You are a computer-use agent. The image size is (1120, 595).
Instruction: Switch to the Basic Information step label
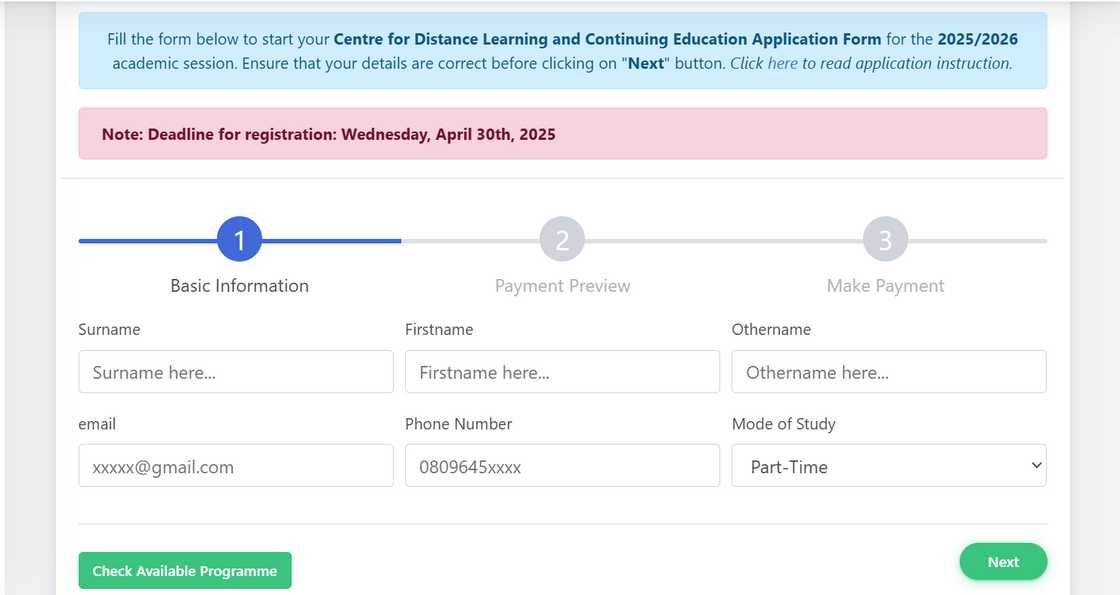click(239, 286)
